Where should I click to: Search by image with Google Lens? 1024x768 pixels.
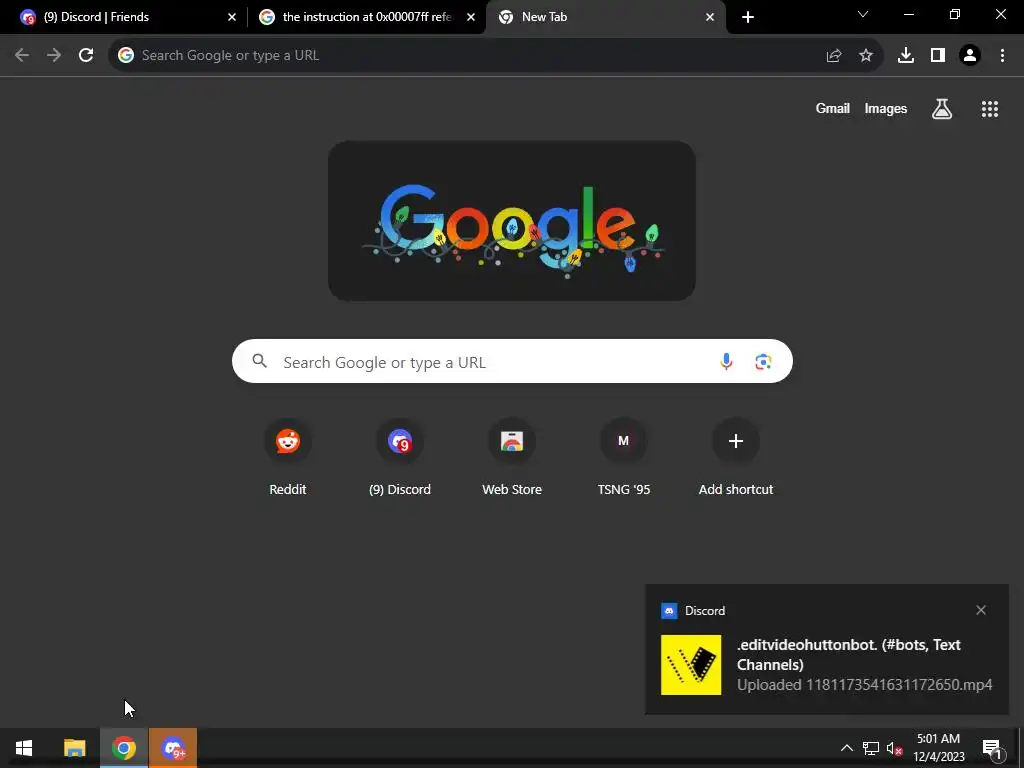click(763, 361)
